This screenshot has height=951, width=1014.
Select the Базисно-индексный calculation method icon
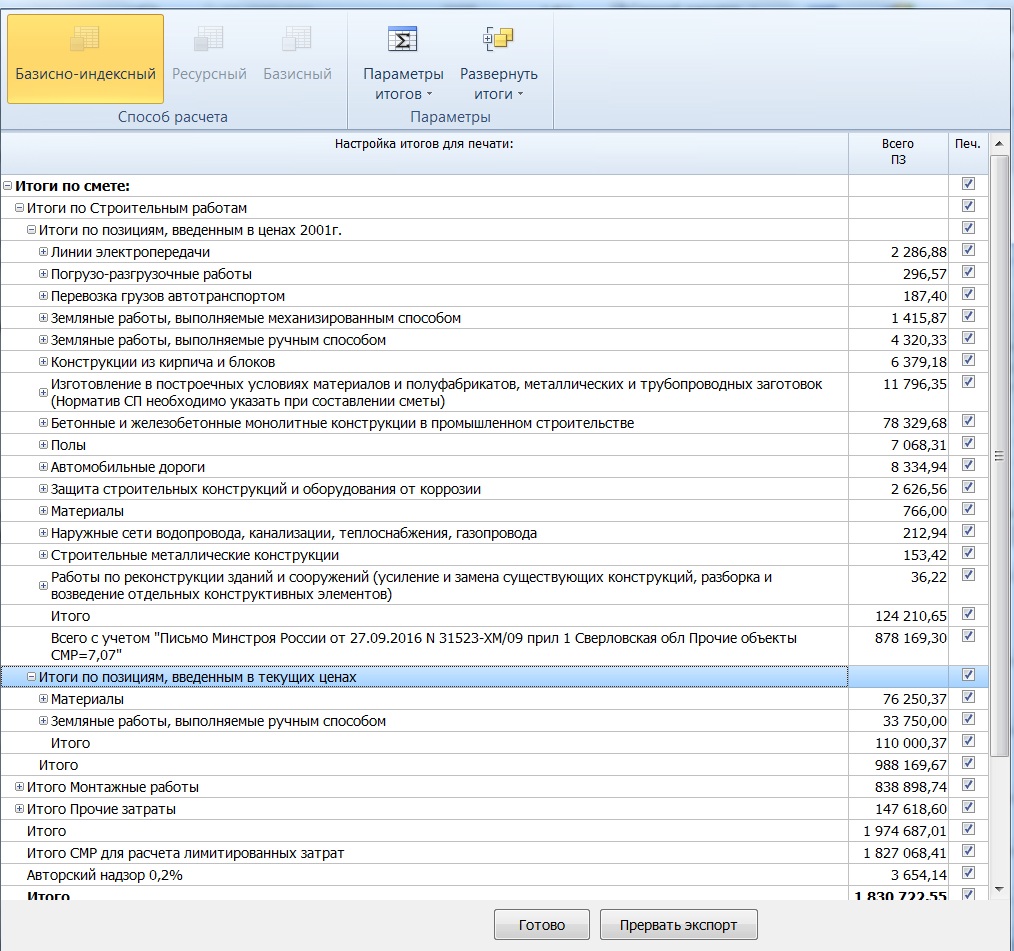point(85,41)
